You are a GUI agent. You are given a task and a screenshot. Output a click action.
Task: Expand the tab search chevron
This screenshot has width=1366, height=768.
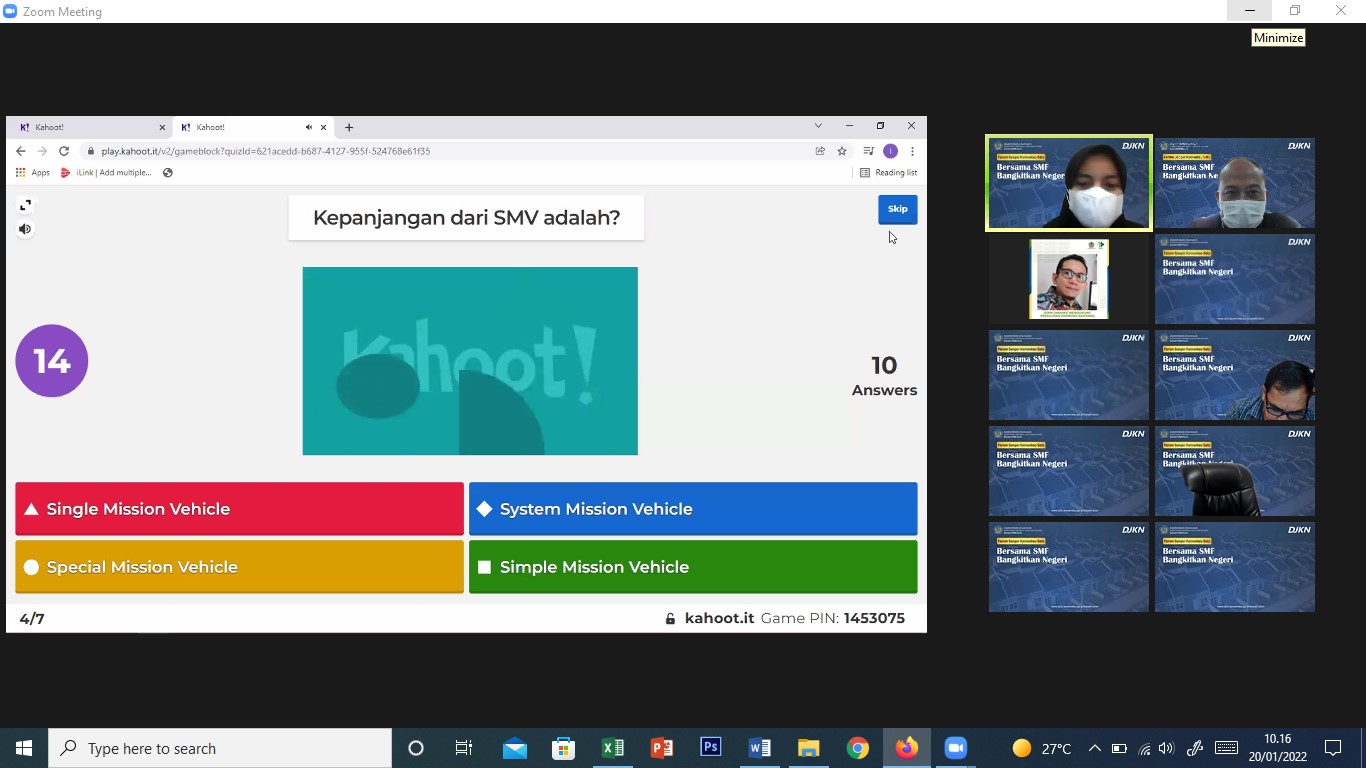pos(818,126)
